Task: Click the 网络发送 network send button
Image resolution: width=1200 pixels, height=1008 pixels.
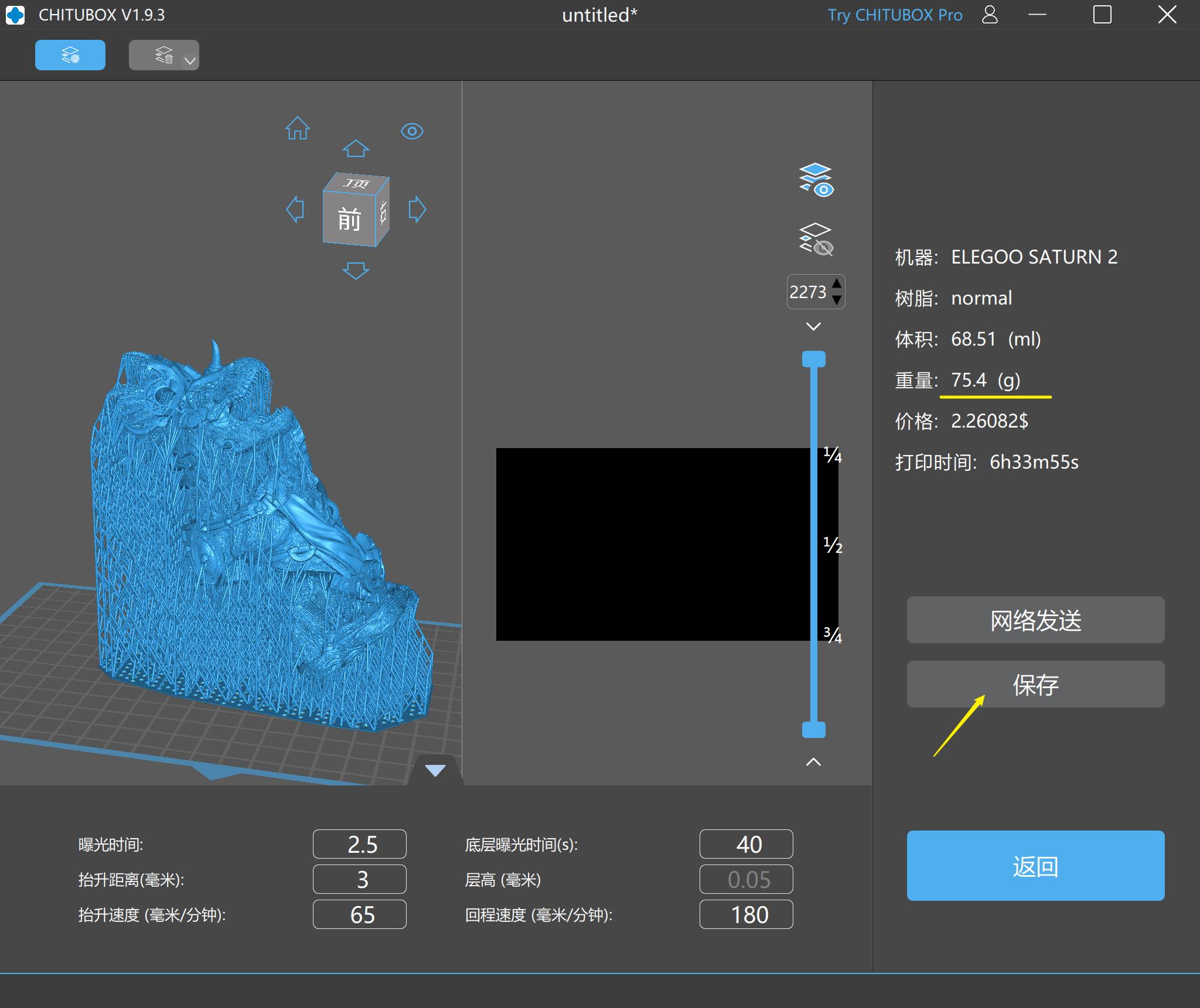Action: (1035, 620)
